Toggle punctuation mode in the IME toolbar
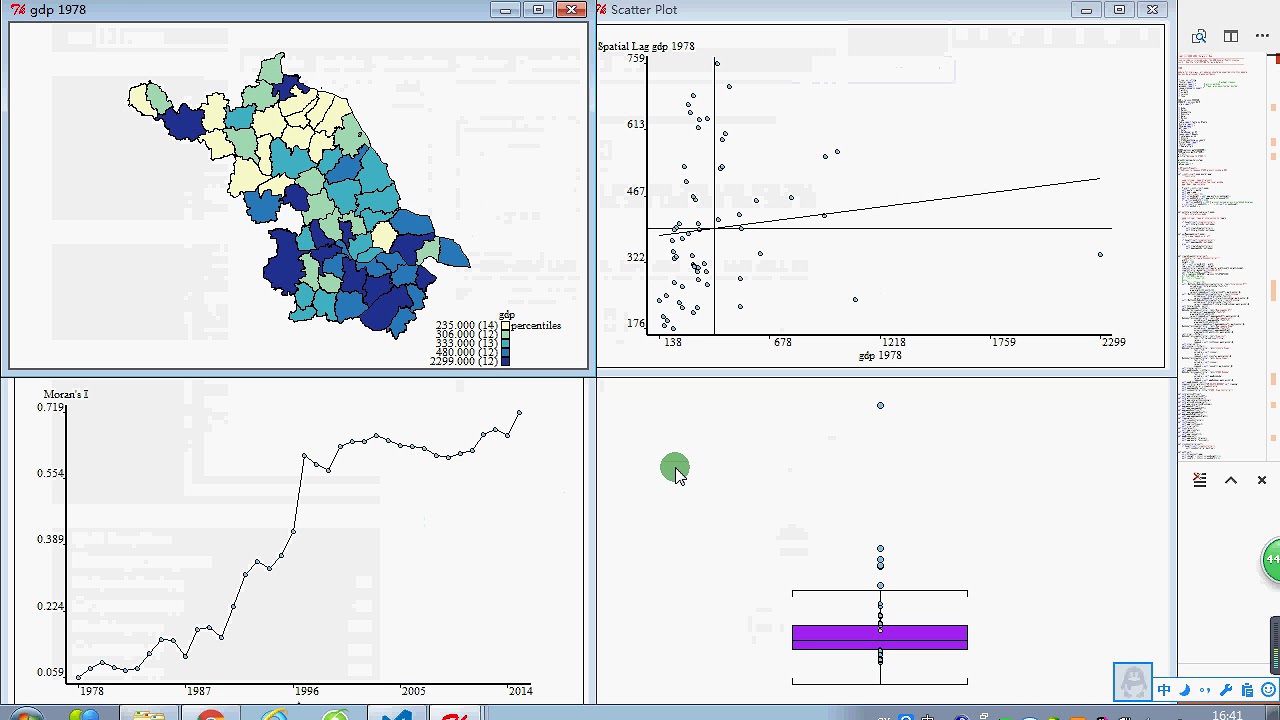 [x=1204, y=690]
